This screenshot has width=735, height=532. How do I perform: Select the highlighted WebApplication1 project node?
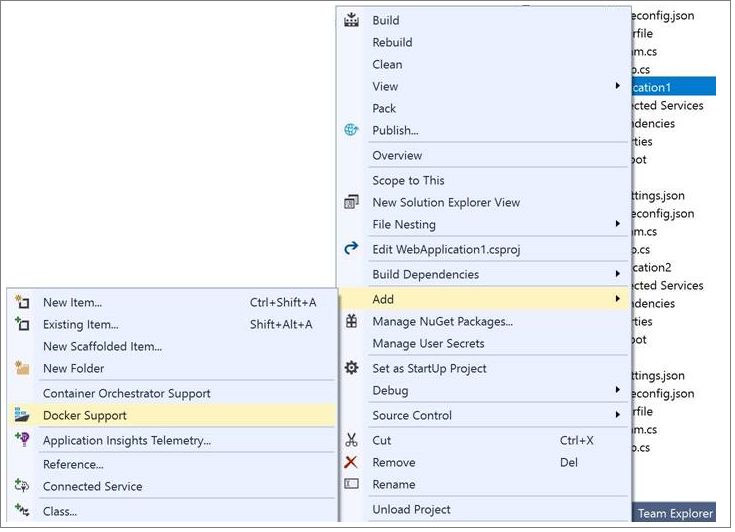pyautogui.click(x=668, y=87)
